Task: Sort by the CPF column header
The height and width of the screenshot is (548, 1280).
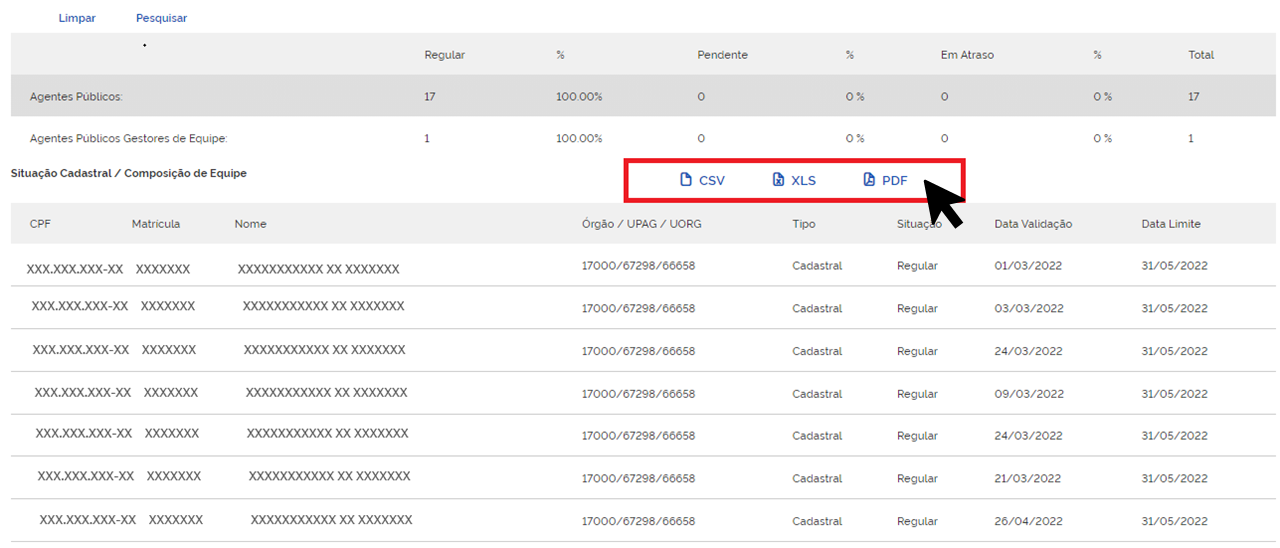Action: (40, 224)
